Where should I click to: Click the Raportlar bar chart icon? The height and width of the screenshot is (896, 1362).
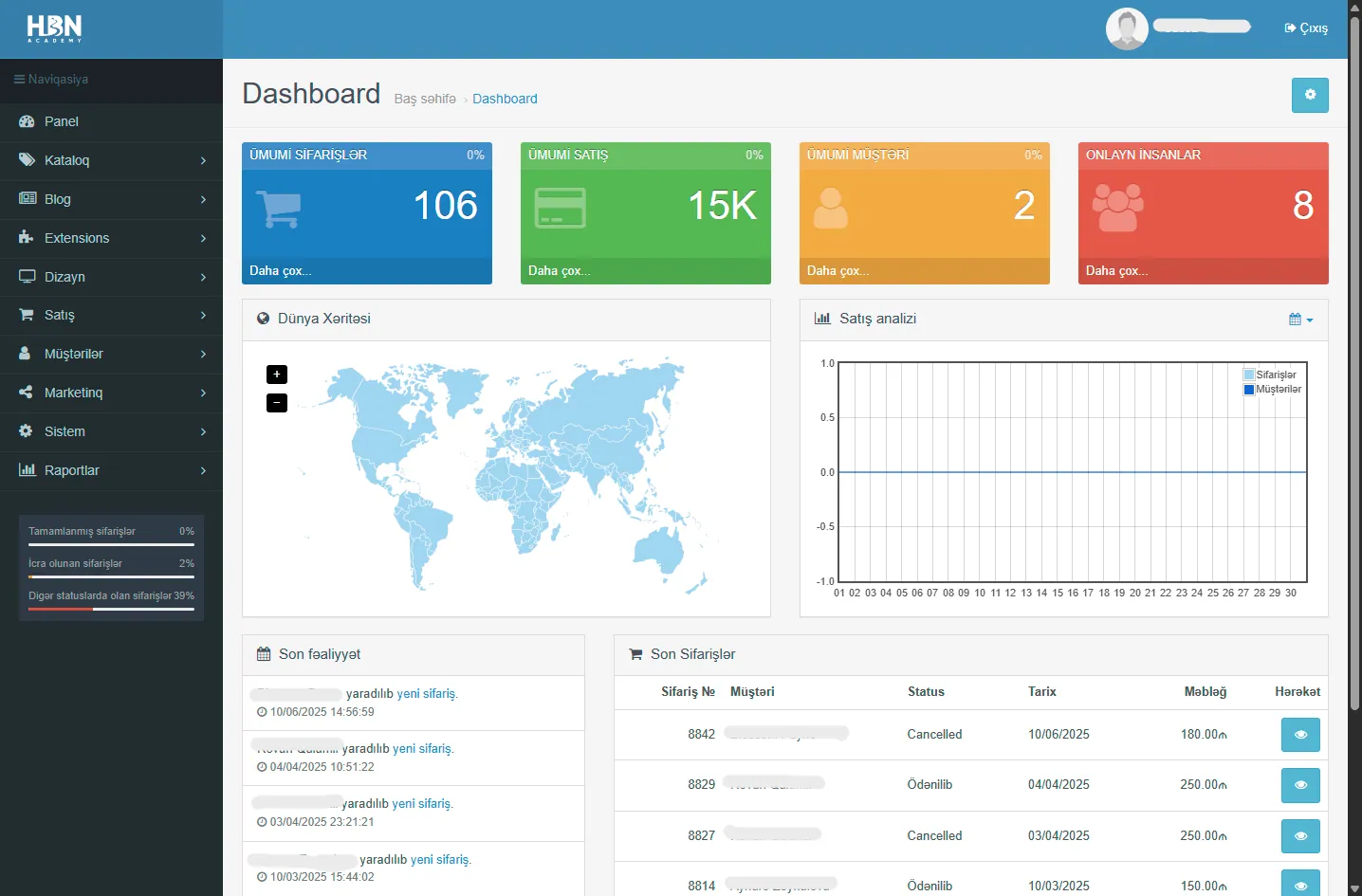tap(27, 470)
